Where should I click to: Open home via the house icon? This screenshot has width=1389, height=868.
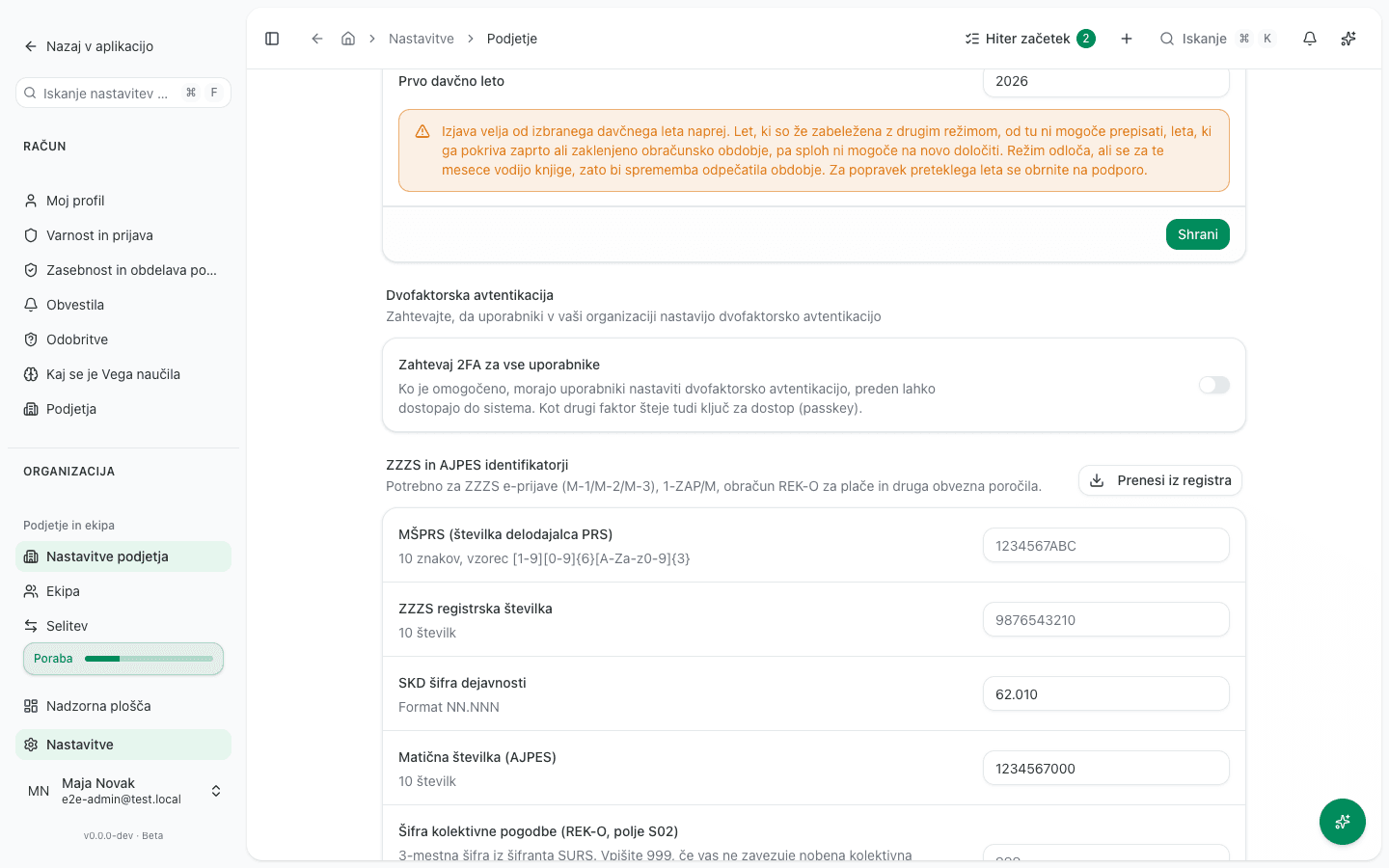pos(348,39)
